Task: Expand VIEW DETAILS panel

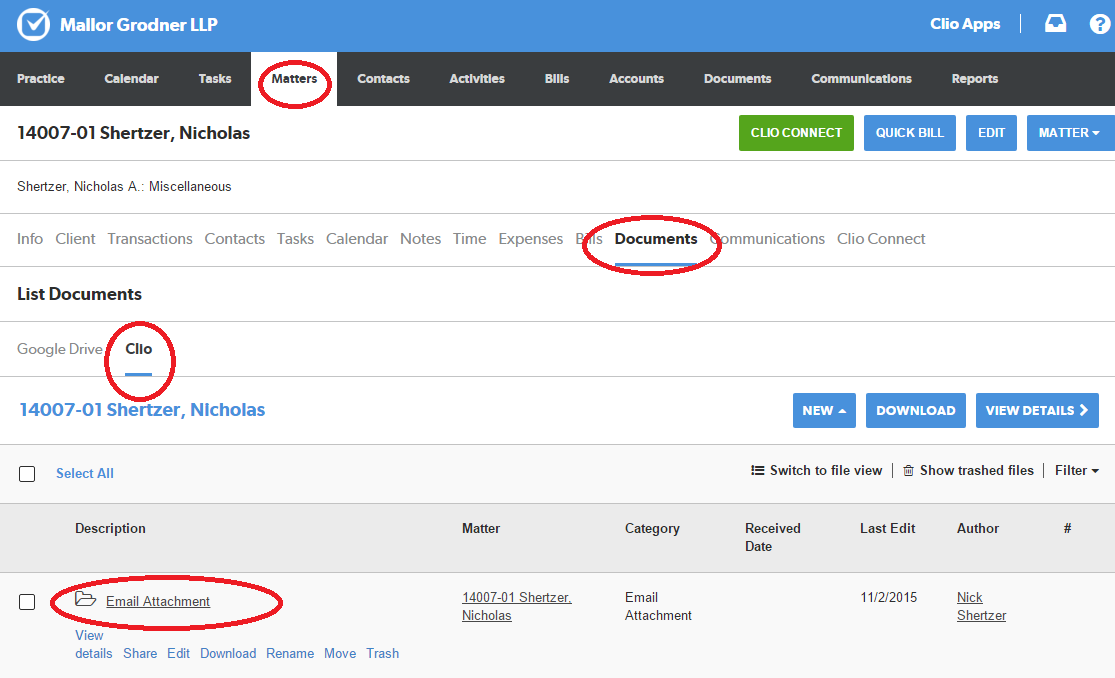Action: pos(1037,410)
